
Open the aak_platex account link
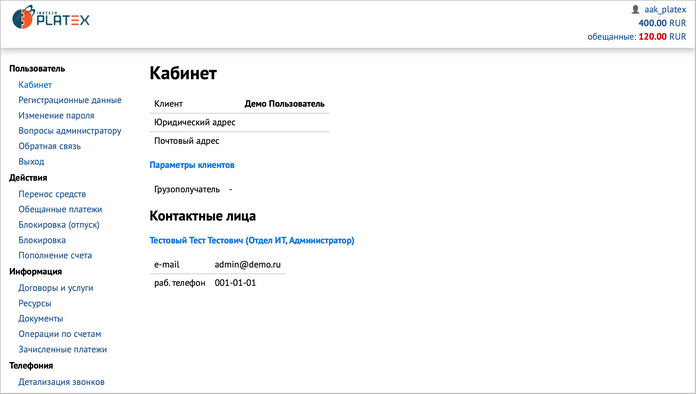pos(665,9)
